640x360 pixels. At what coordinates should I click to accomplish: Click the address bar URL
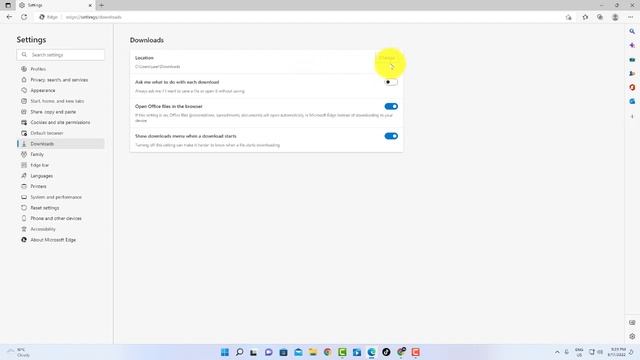[94, 17]
